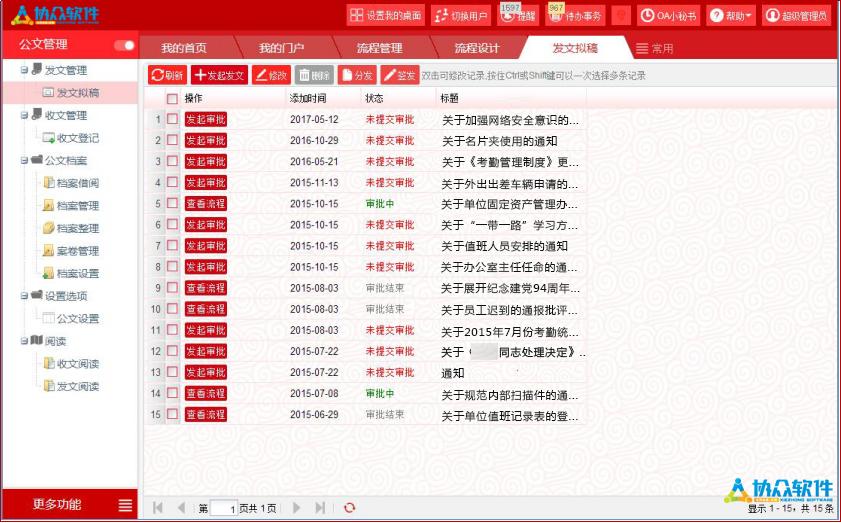Check the checkbox for row 12
841x523 pixels.
(172, 351)
